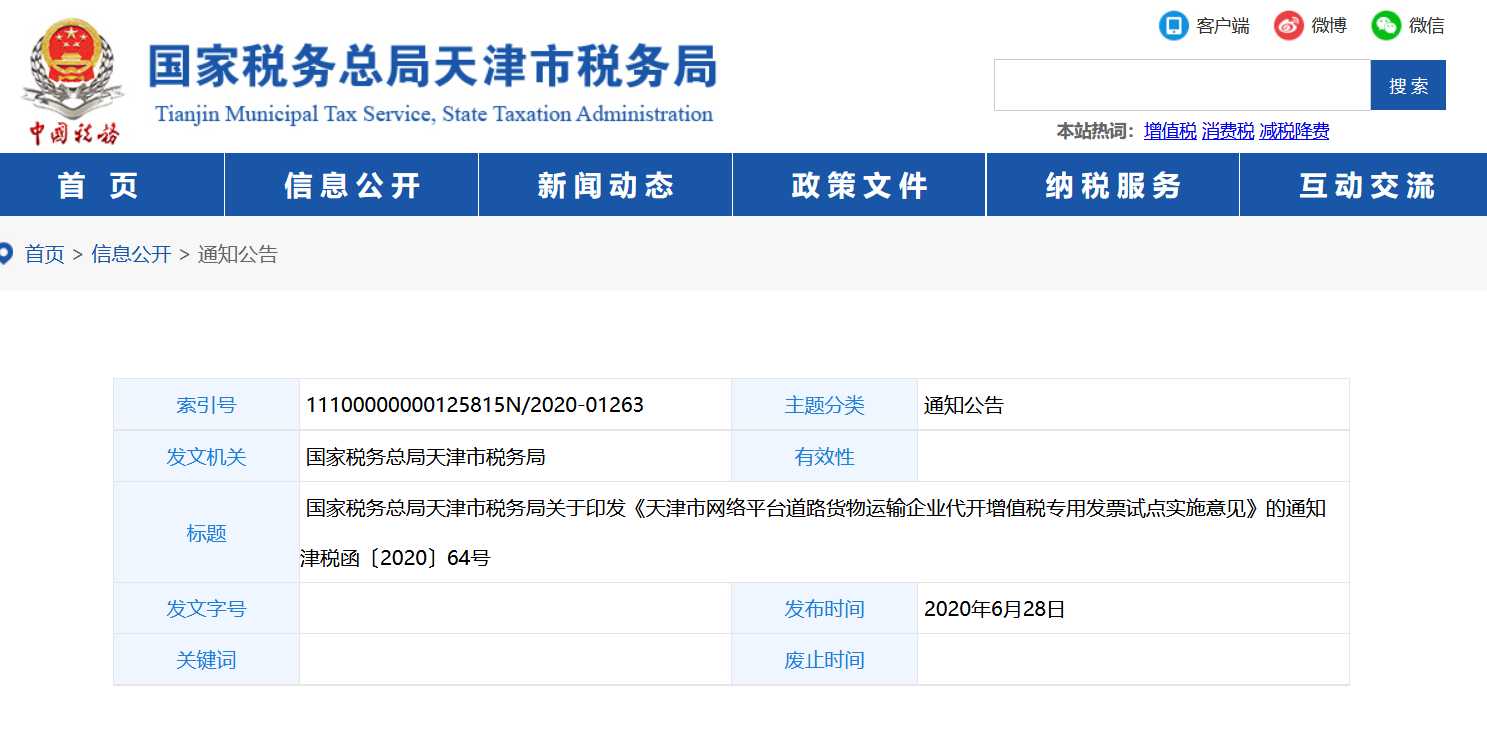Select the 纳税服务 navigation menu
The width and height of the screenshot is (1487, 732).
coord(1113,186)
